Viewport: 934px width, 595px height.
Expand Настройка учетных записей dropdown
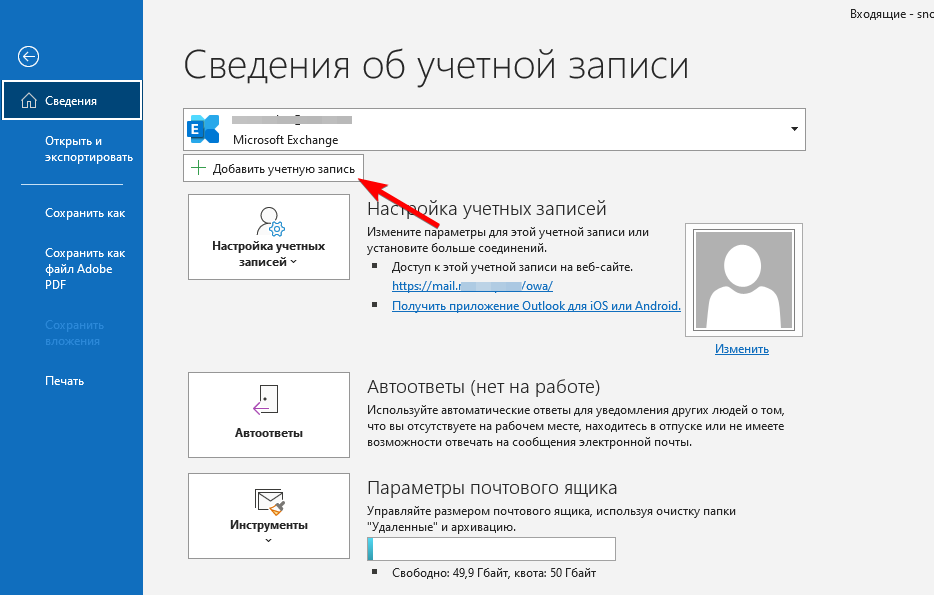tap(294, 262)
